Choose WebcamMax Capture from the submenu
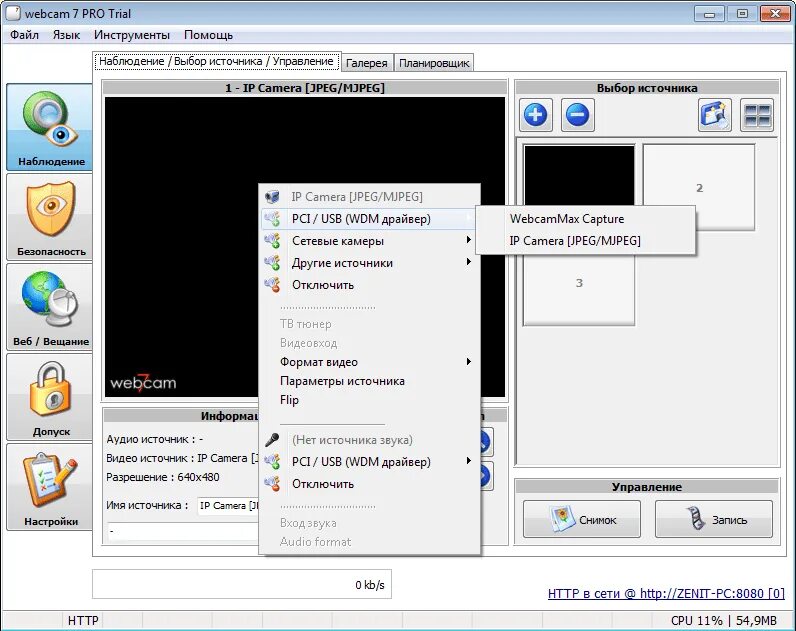This screenshot has width=796, height=631. pos(585,219)
